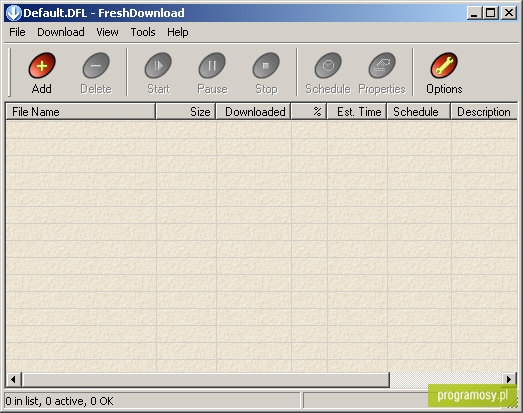Screen dimensions: 523x413
Task: Click the Delete toolbar icon
Action: click(x=96, y=65)
